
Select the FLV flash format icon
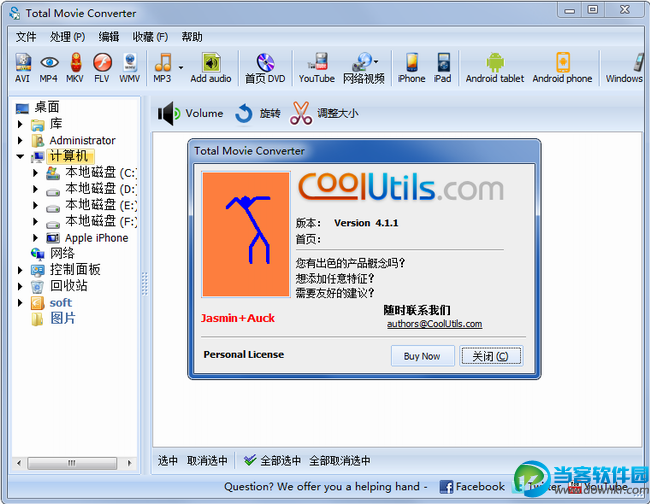tap(102, 63)
